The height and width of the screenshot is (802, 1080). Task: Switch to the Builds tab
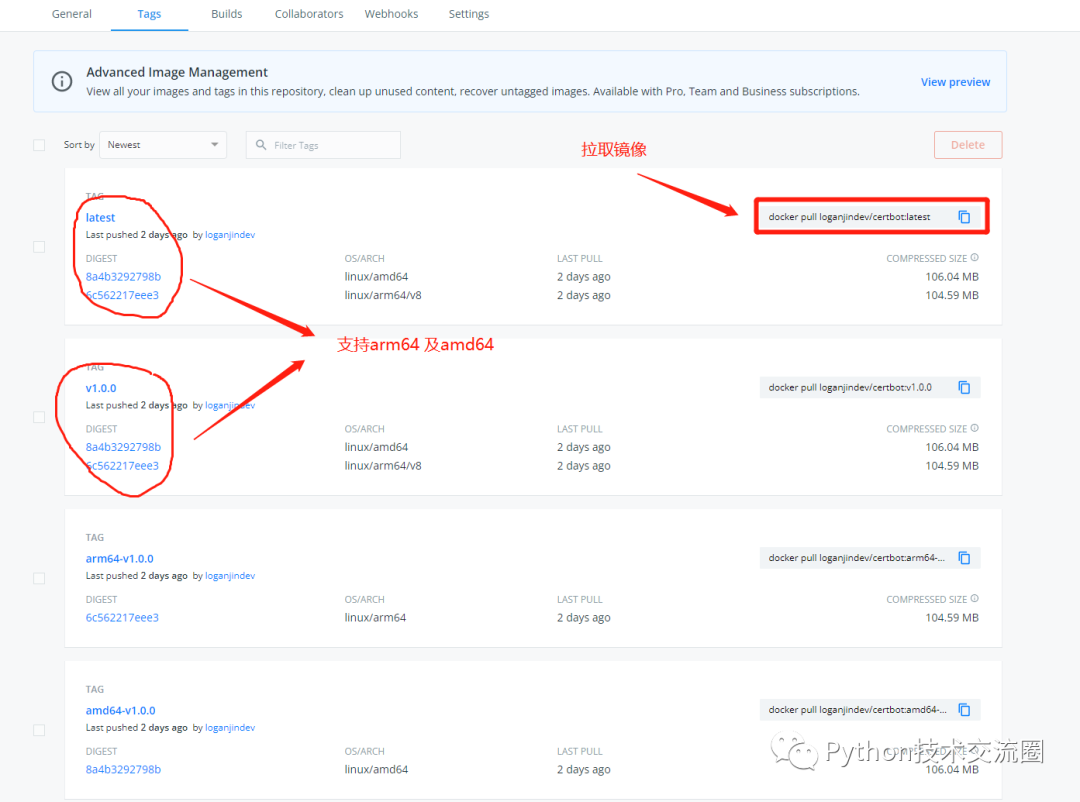click(227, 14)
